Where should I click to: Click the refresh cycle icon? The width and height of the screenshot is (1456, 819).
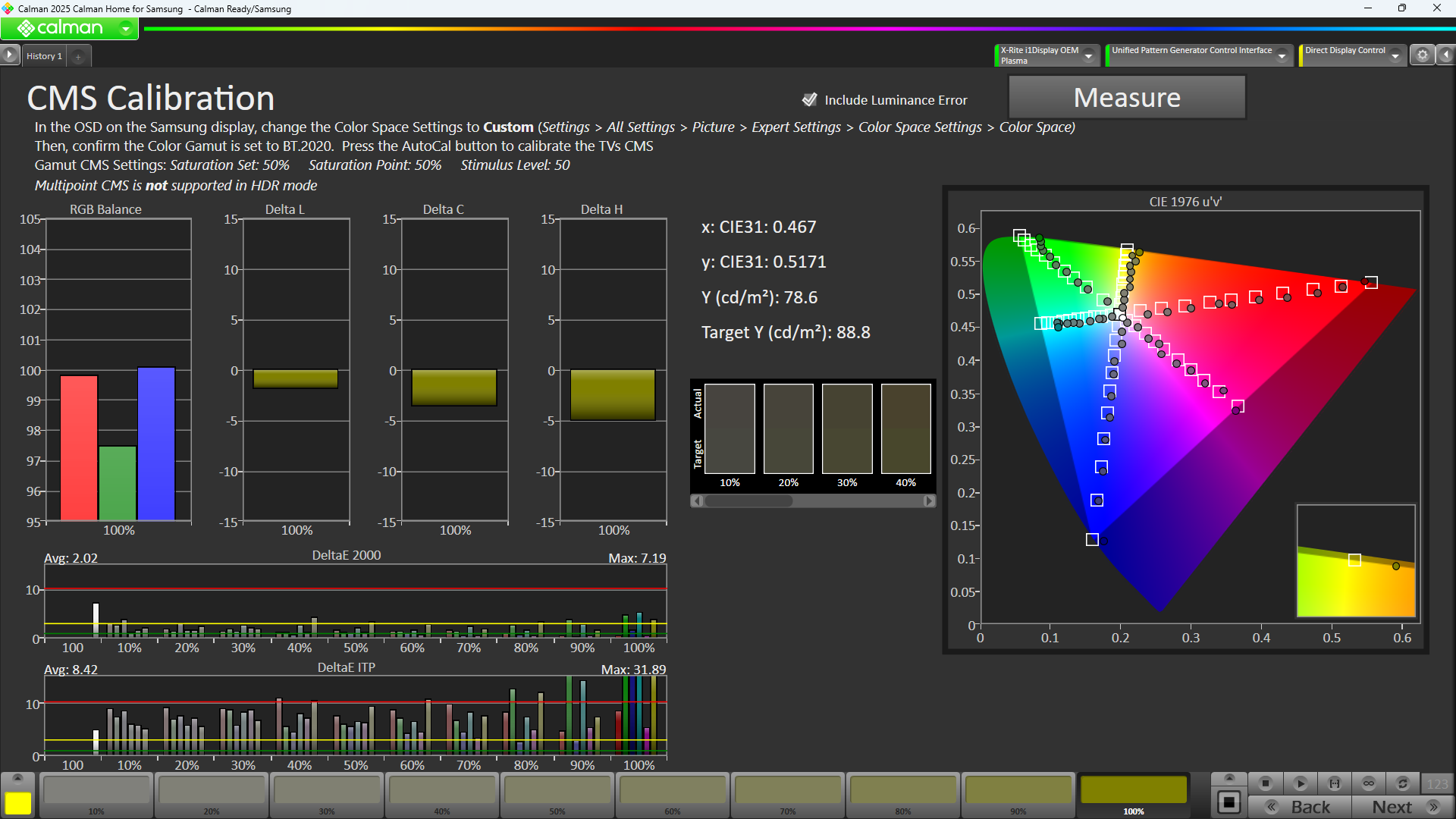(x=1402, y=783)
